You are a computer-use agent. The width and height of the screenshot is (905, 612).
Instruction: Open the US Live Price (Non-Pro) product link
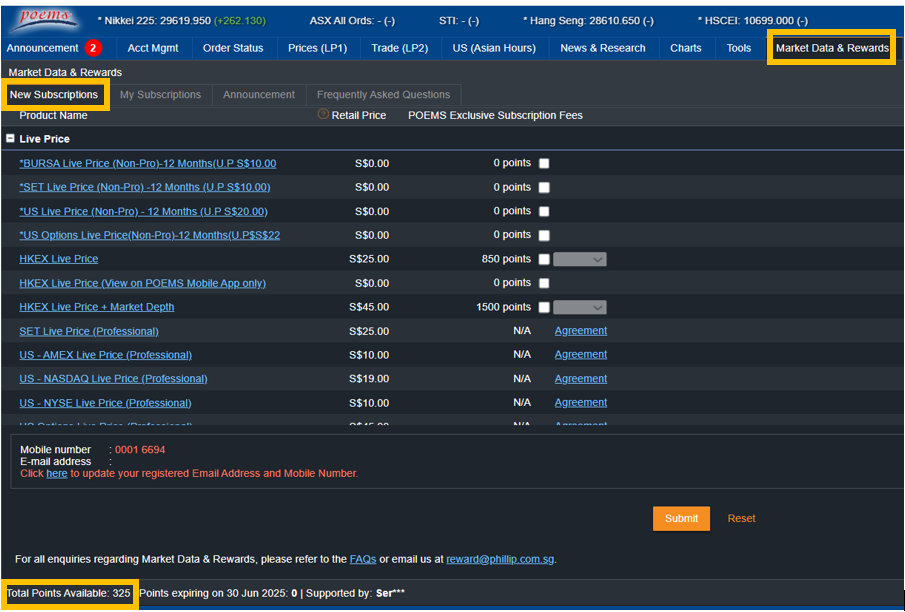[143, 211]
